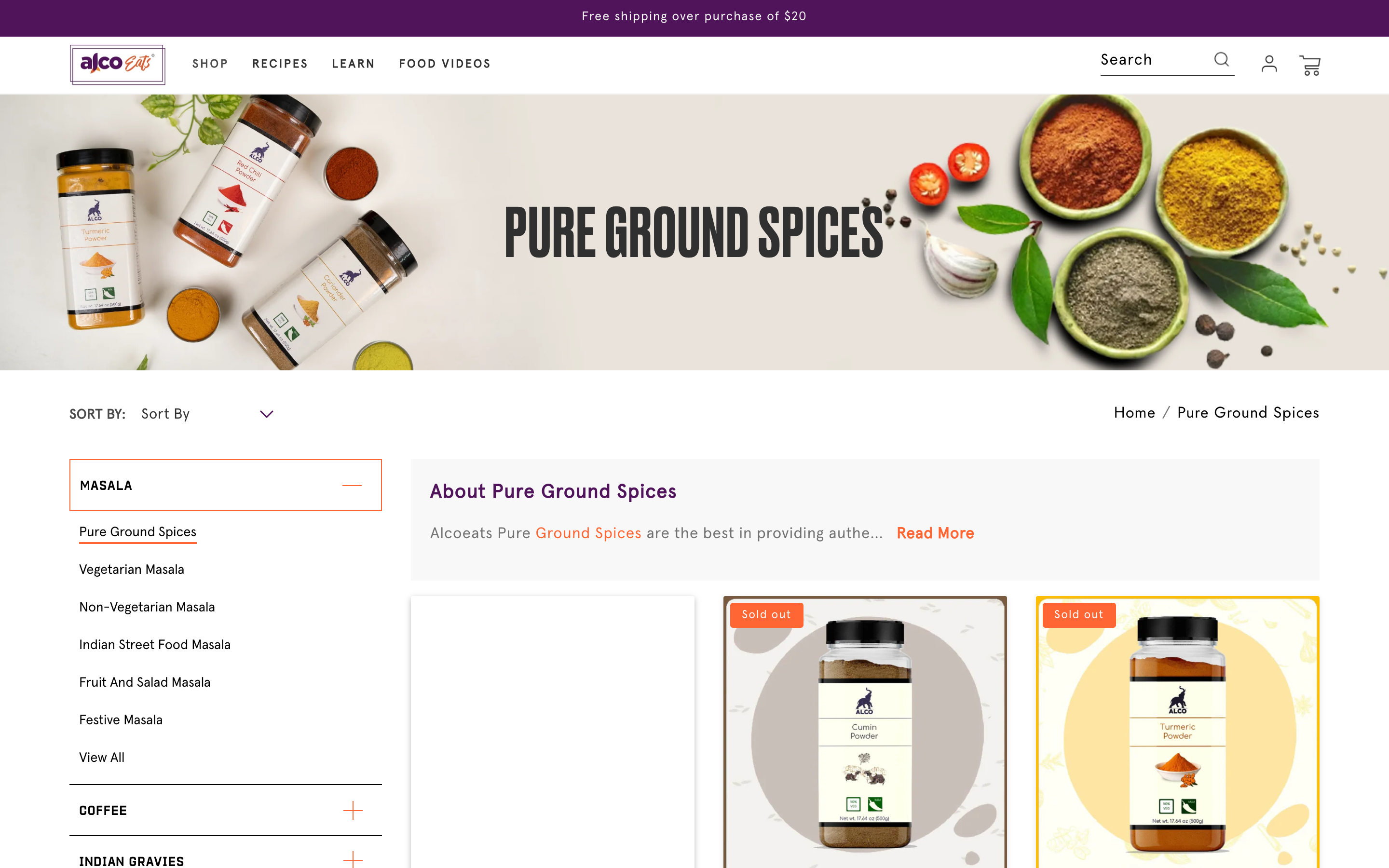Click the Alco Eats logo
This screenshot has height=868, width=1389.
pyautogui.click(x=118, y=64)
